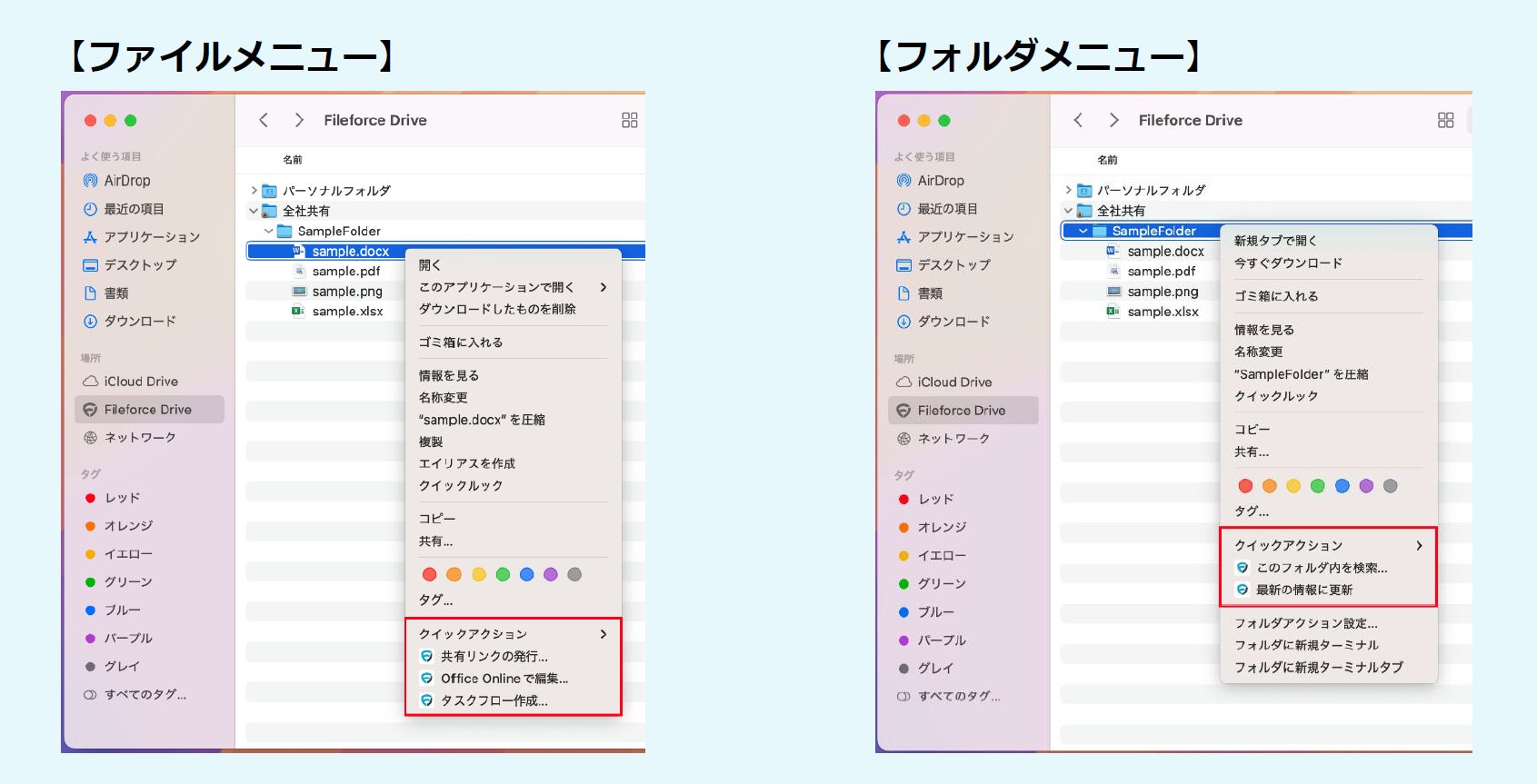Click ダウンロード icon in left sidebar
Screen dimensions: 1537x784
coord(90,322)
